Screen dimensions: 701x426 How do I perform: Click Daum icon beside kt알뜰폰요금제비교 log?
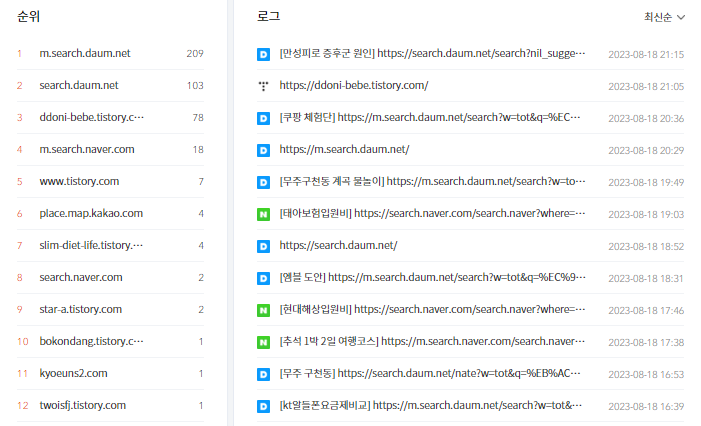[x=263, y=406]
